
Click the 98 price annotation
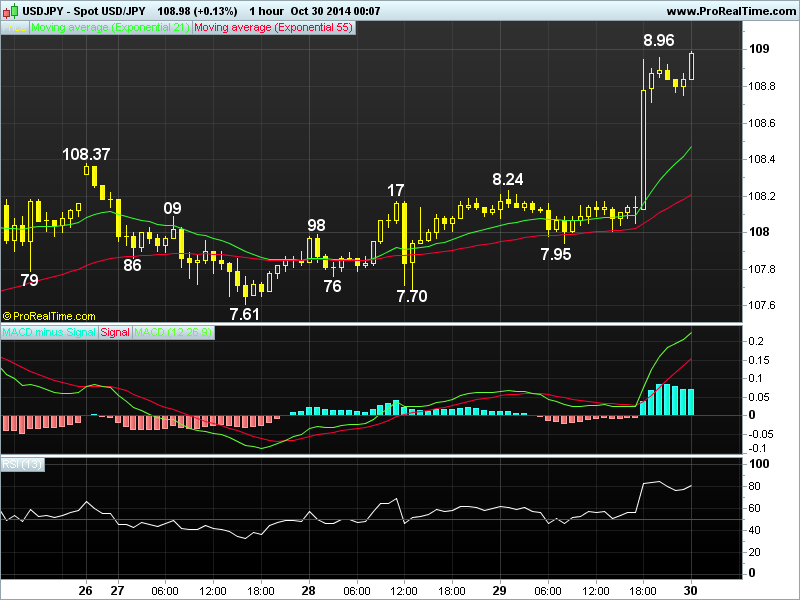[x=316, y=226]
